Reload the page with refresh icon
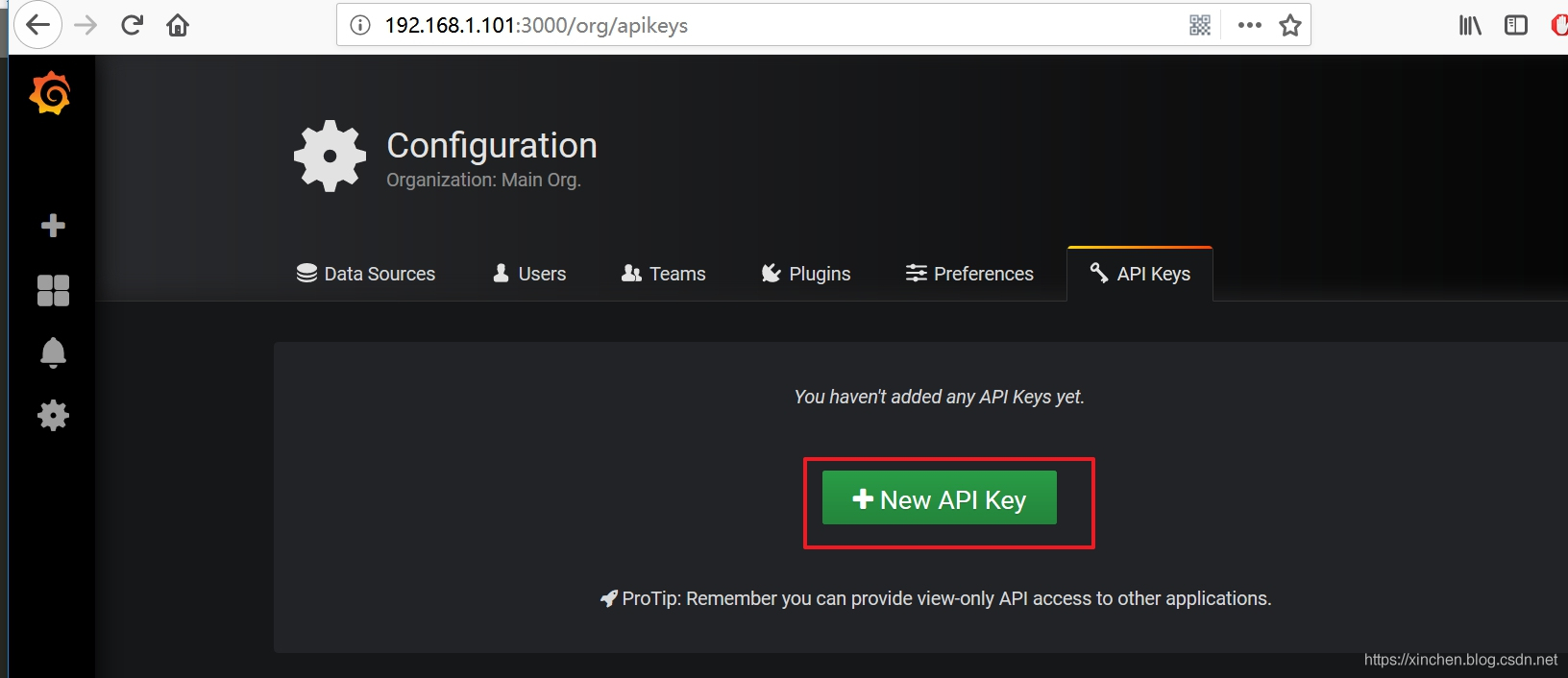This screenshot has width=1568, height=678. pyautogui.click(x=132, y=25)
